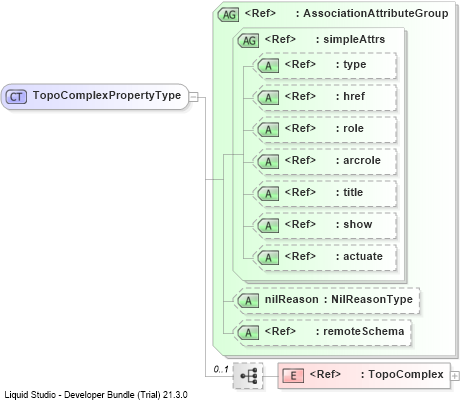The width and height of the screenshot is (461, 400).
Task: Select the ': TopoComplex' element label
Action: click(402, 375)
